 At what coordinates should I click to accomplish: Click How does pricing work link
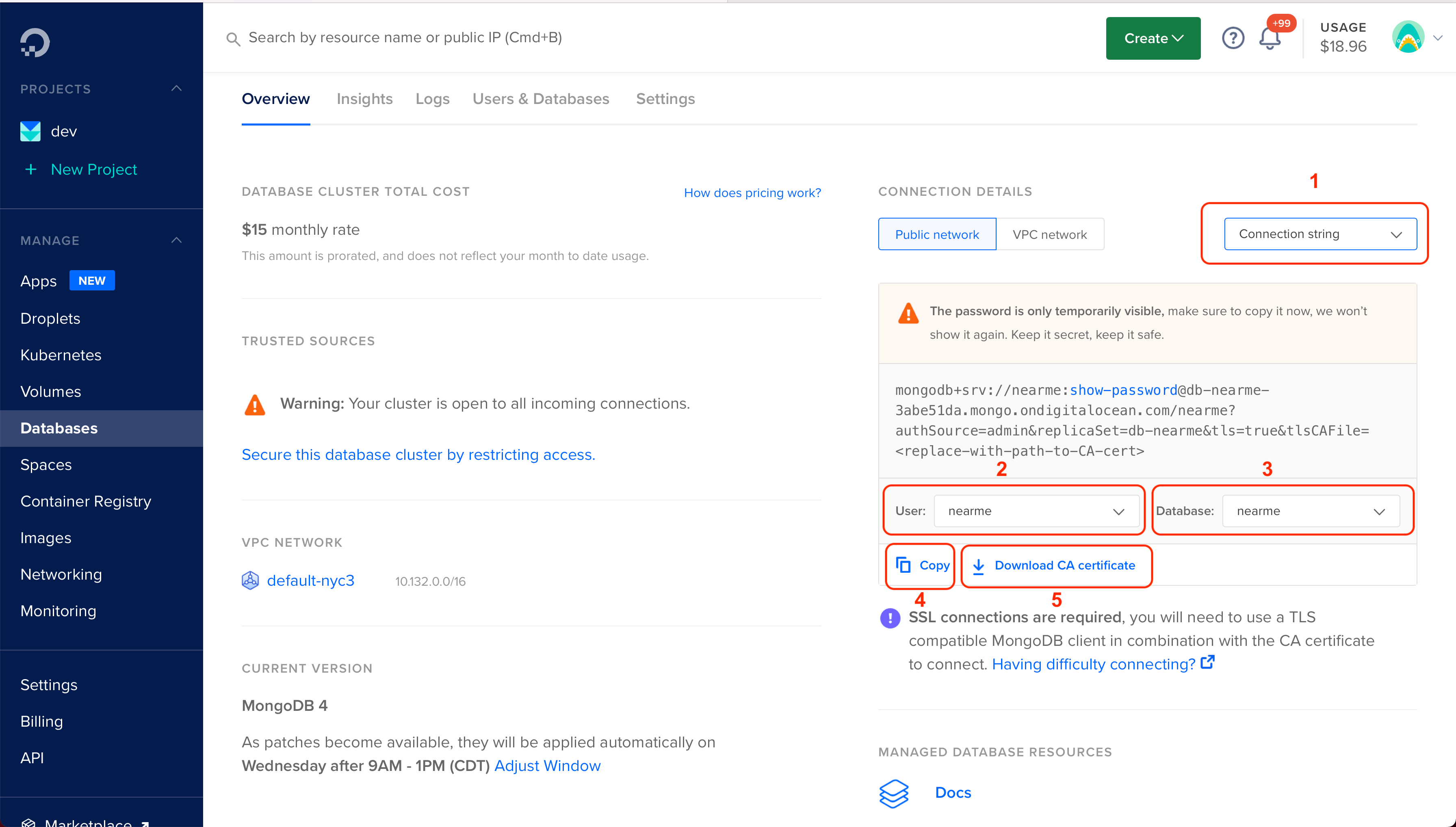click(x=752, y=193)
